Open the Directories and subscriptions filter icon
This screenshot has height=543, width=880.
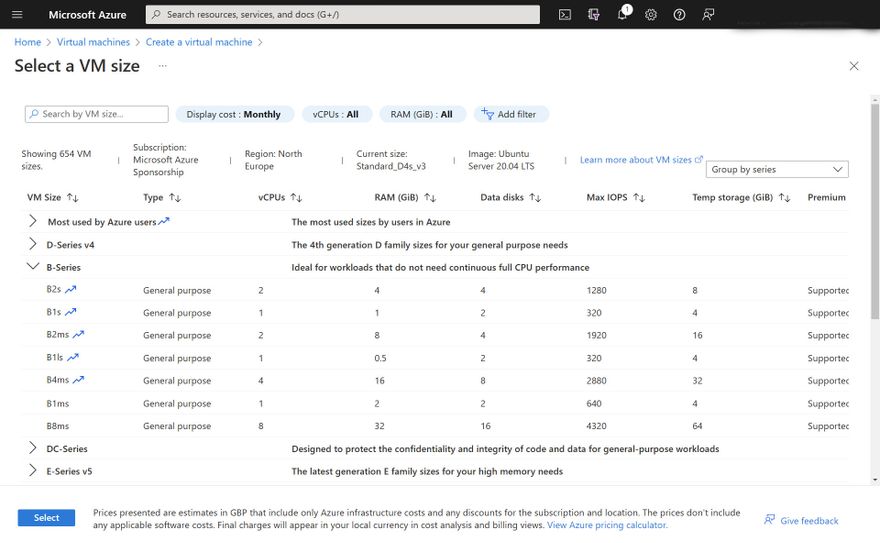[x=594, y=15]
